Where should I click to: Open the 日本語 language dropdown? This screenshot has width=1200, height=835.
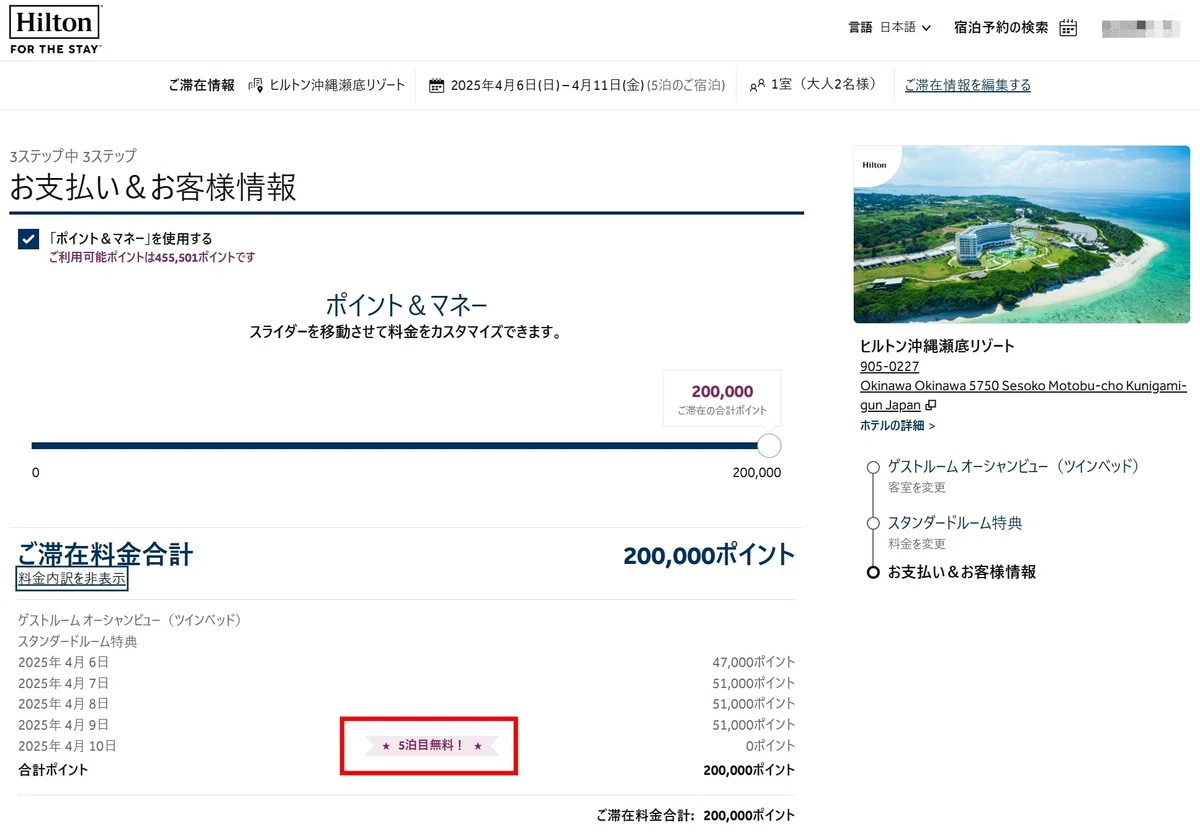[906, 28]
